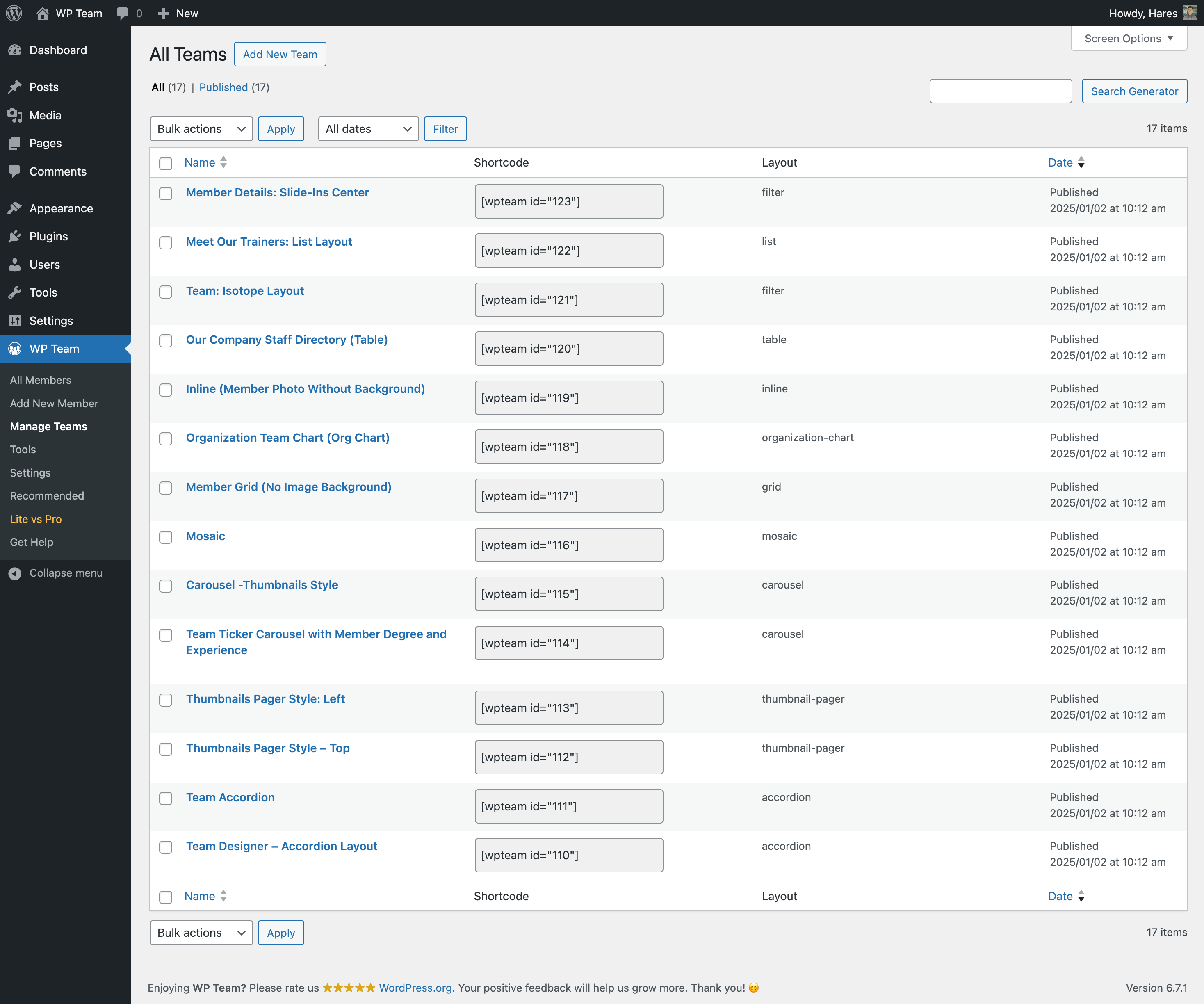Tick the checkbox beside Team Accordion
Screen dimensions: 1204x1004
tap(166, 798)
